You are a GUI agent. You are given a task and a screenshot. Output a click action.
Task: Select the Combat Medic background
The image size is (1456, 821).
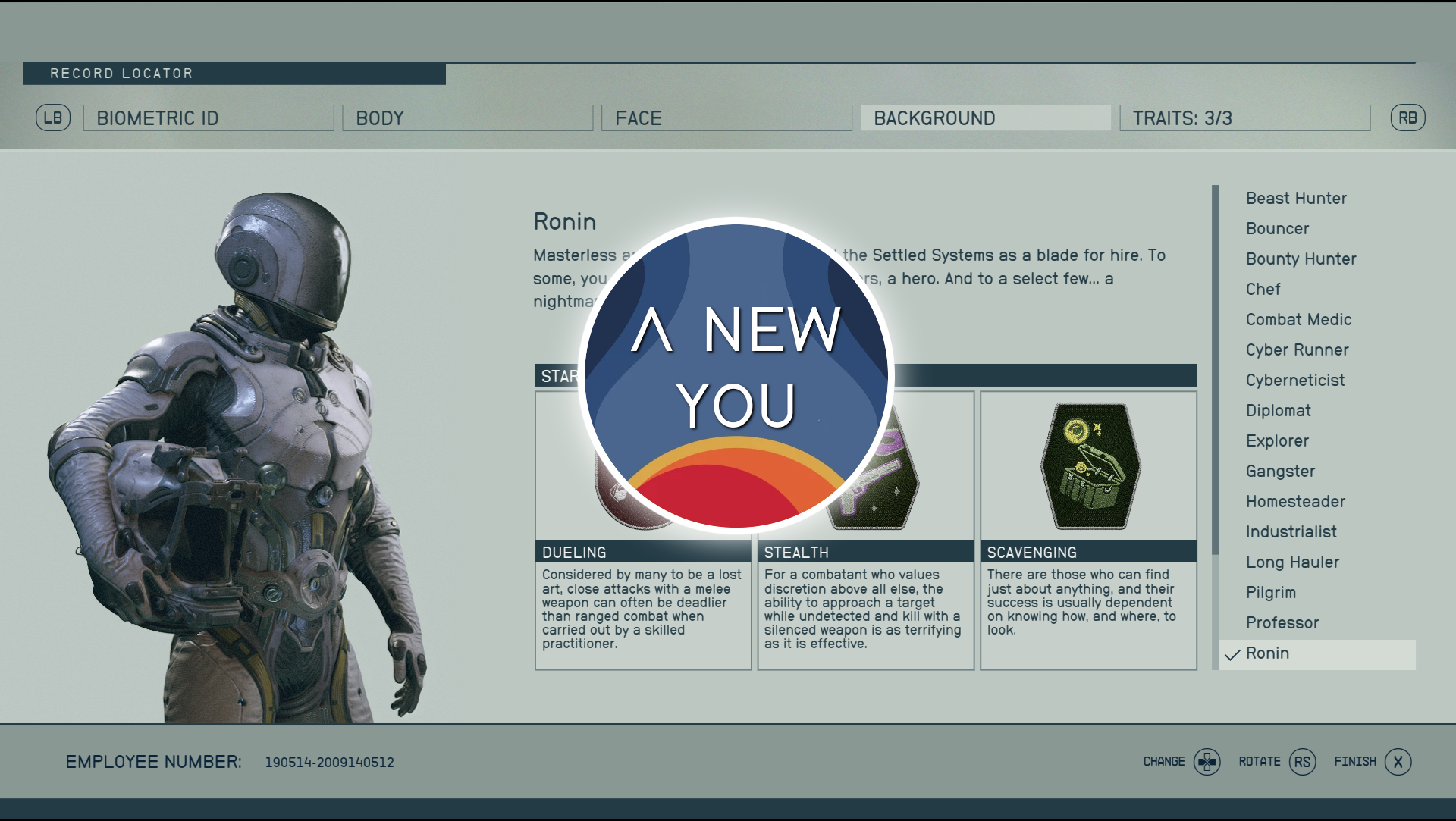[x=1298, y=320]
